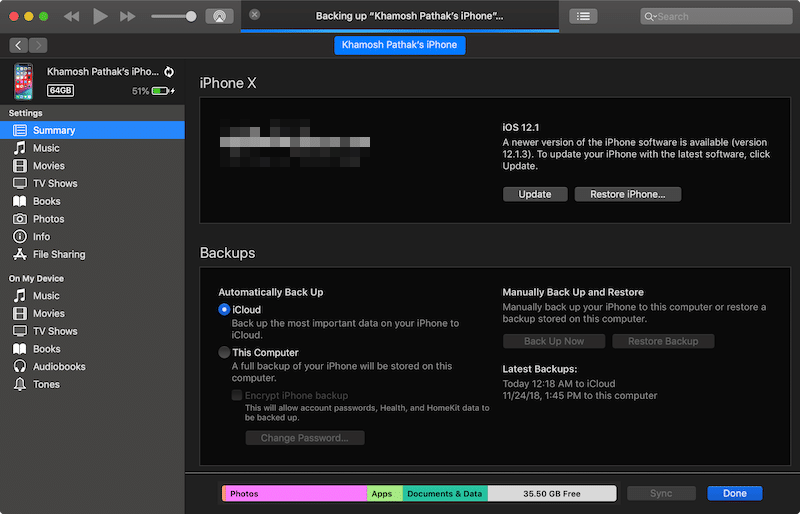Viewport: 800px width, 514px height.
Task: Click the sync icon beside device name
Action: tap(168, 72)
